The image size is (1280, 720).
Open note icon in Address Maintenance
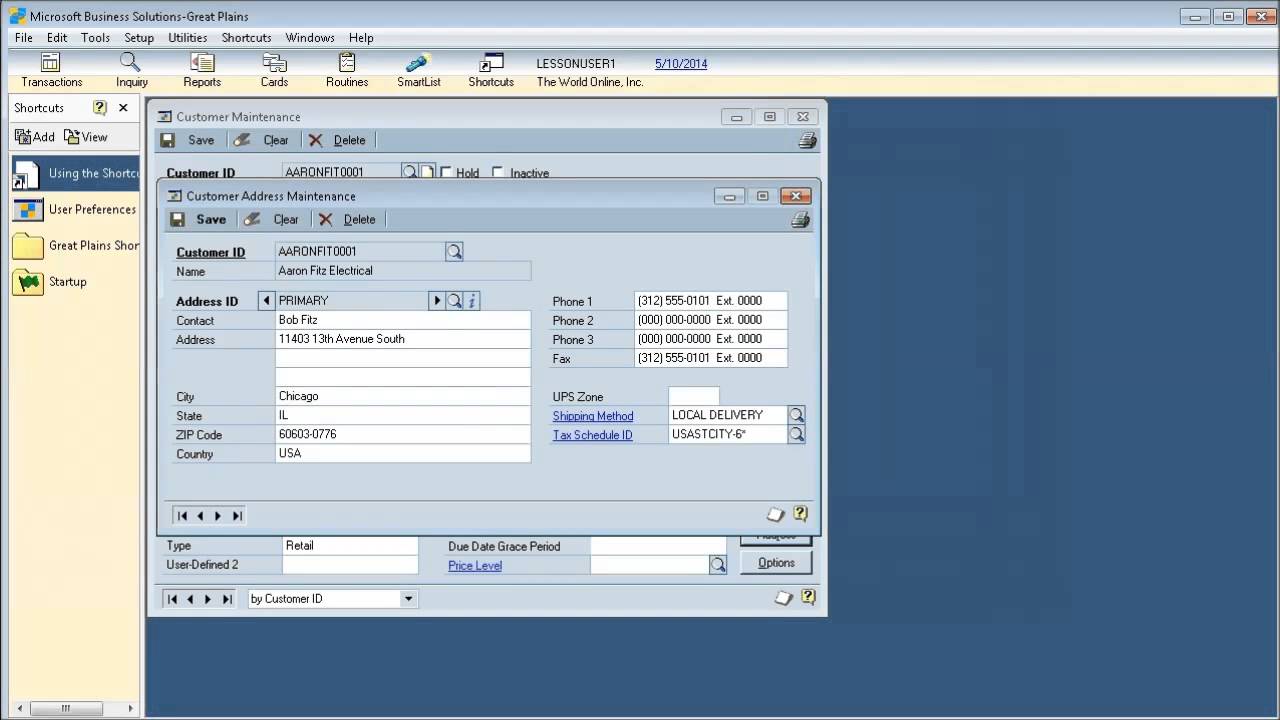(775, 514)
